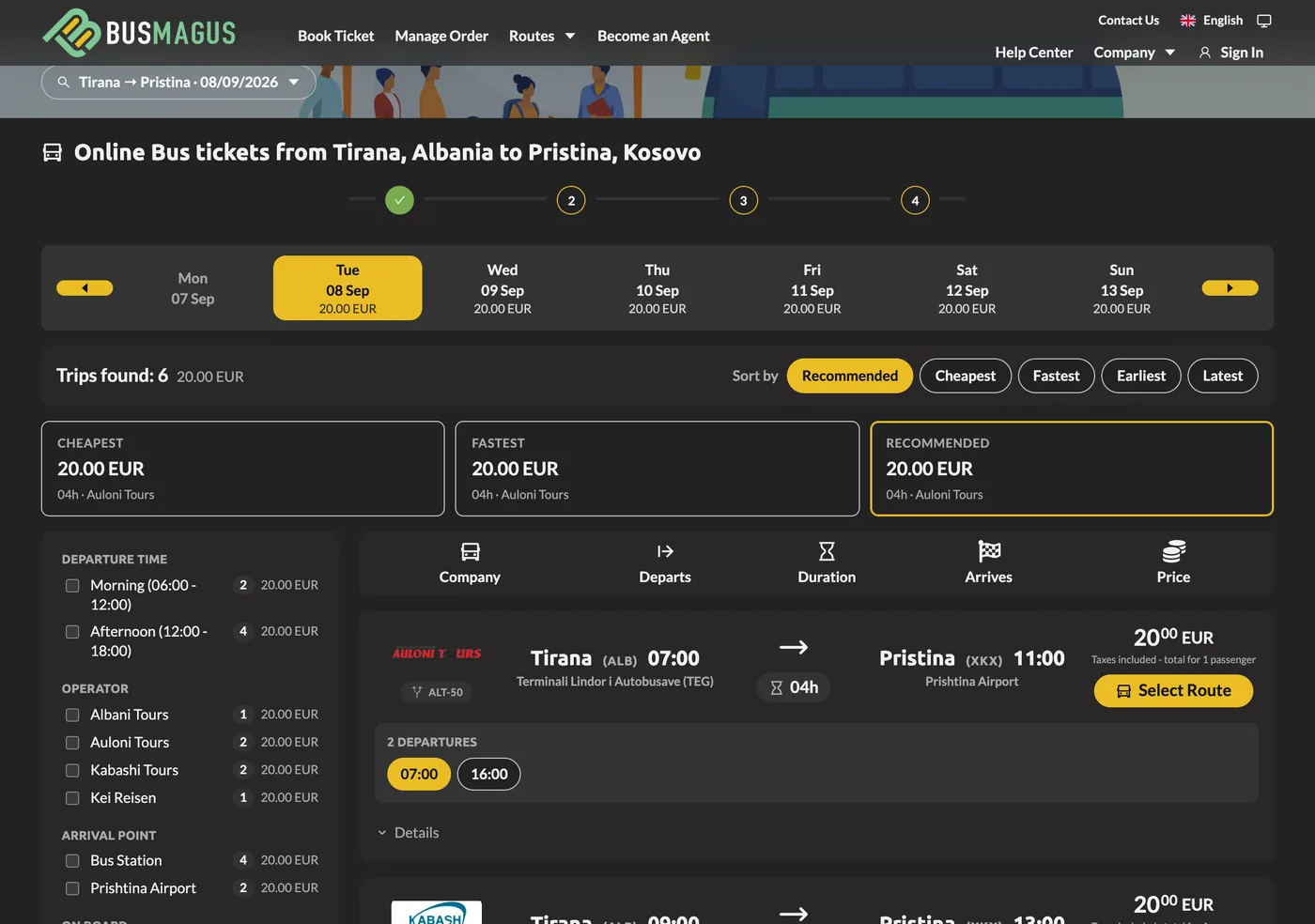Viewport: 1315px width, 924px height.
Task: Check the Kabashi Tours operator filter
Action: point(72,771)
